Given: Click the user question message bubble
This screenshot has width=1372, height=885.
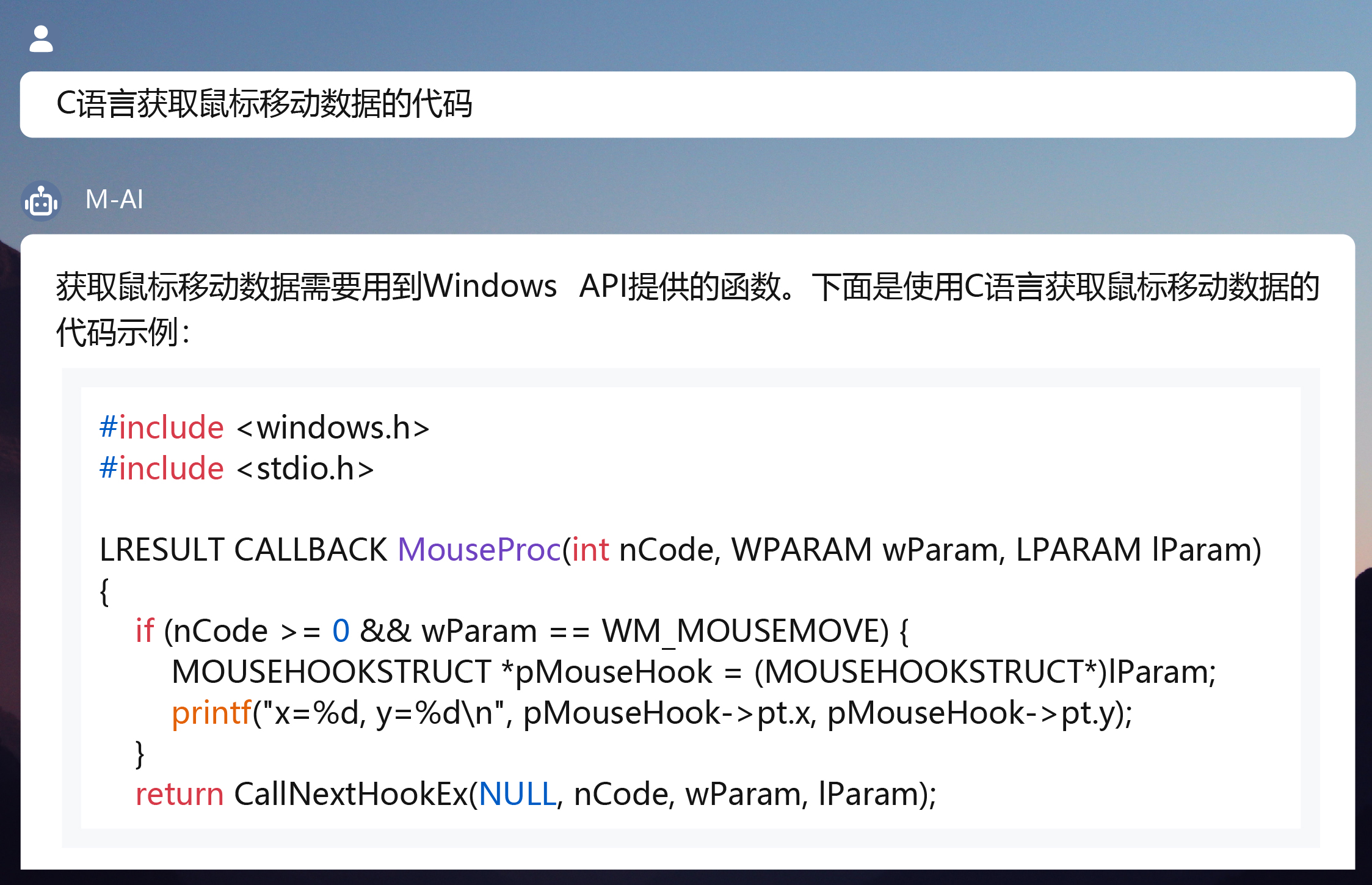Looking at the screenshot, I should [x=688, y=104].
